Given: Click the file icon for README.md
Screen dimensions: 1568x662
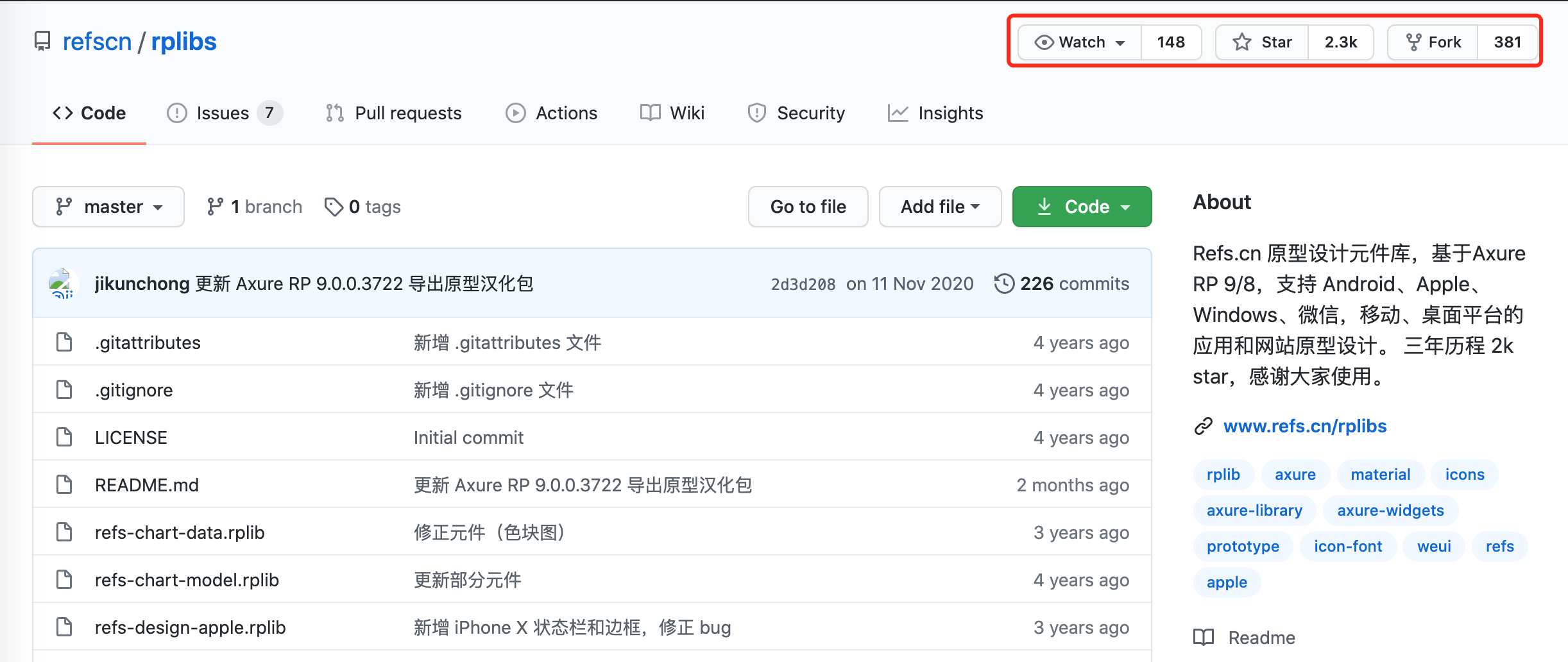Looking at the screenshot, I should coord(64,484).
